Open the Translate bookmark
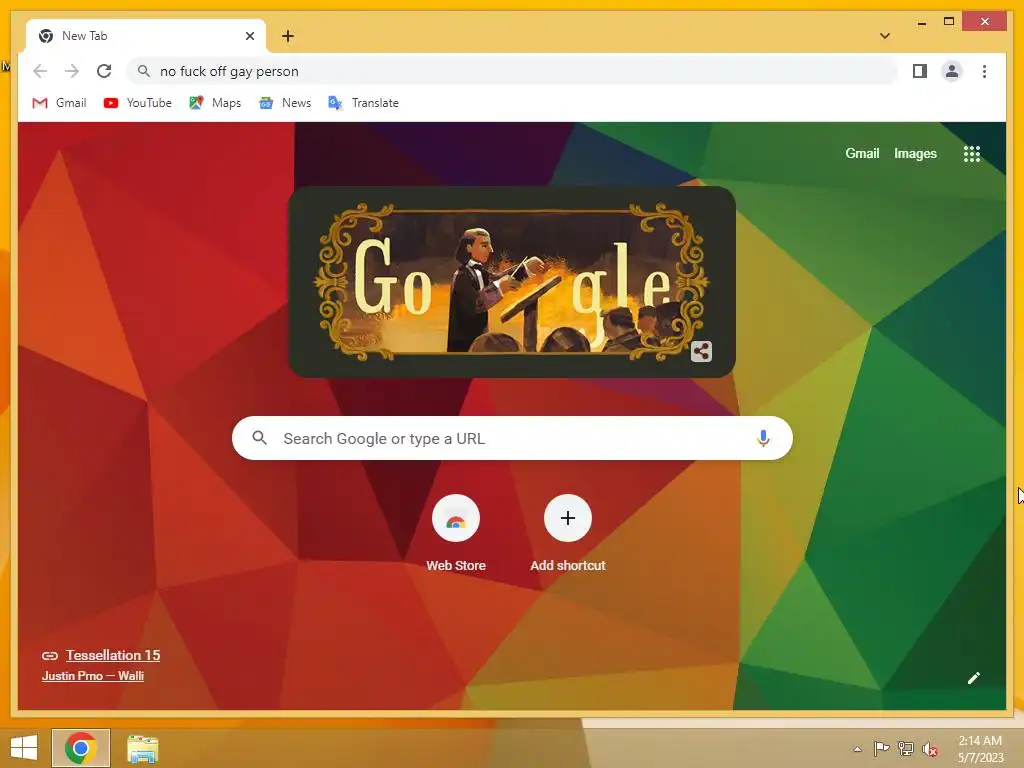The image size is (1024, 768). click(363, 103)
